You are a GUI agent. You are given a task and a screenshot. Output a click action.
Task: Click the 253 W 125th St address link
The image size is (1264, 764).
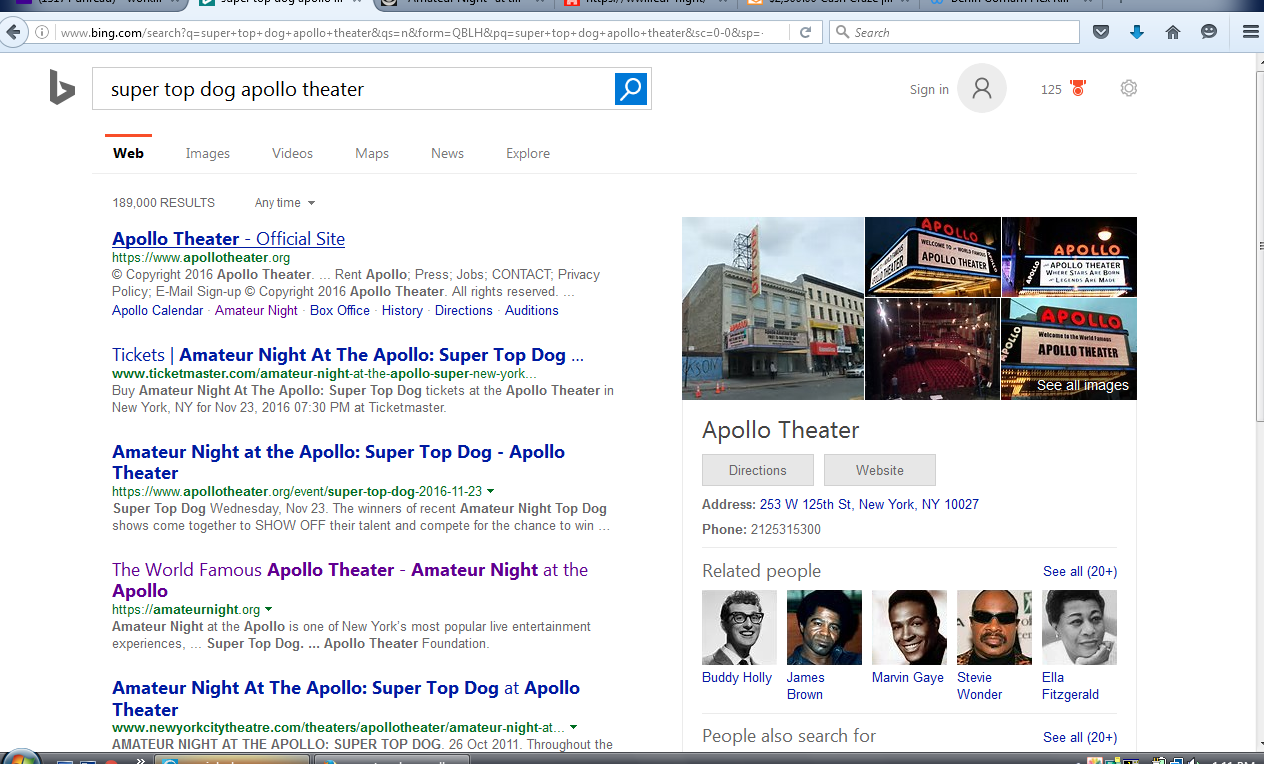[x=869, y=504]
